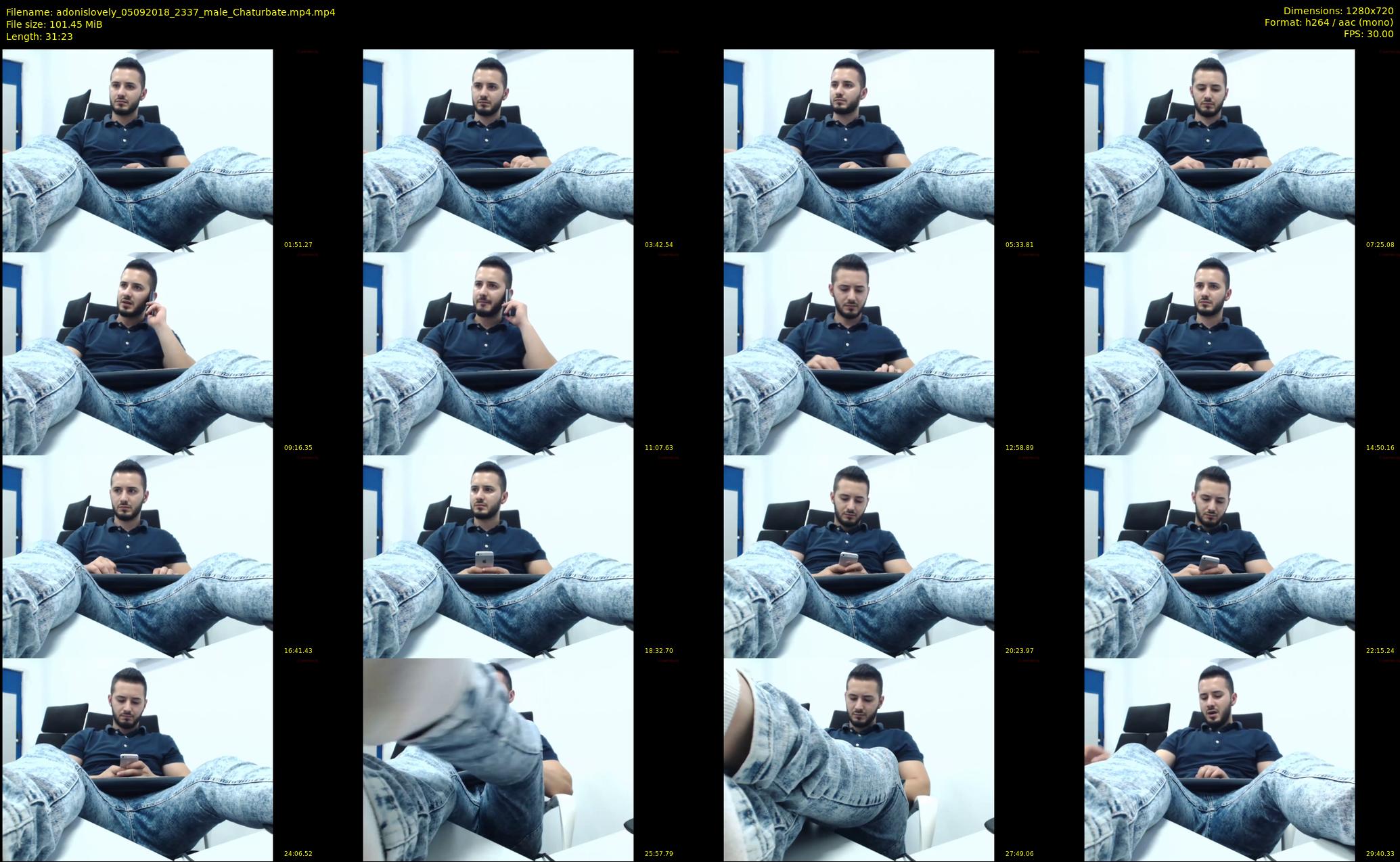Select the thumbnail at 14:50.16
The image size is (1400, 862).
click(1219, 353)
